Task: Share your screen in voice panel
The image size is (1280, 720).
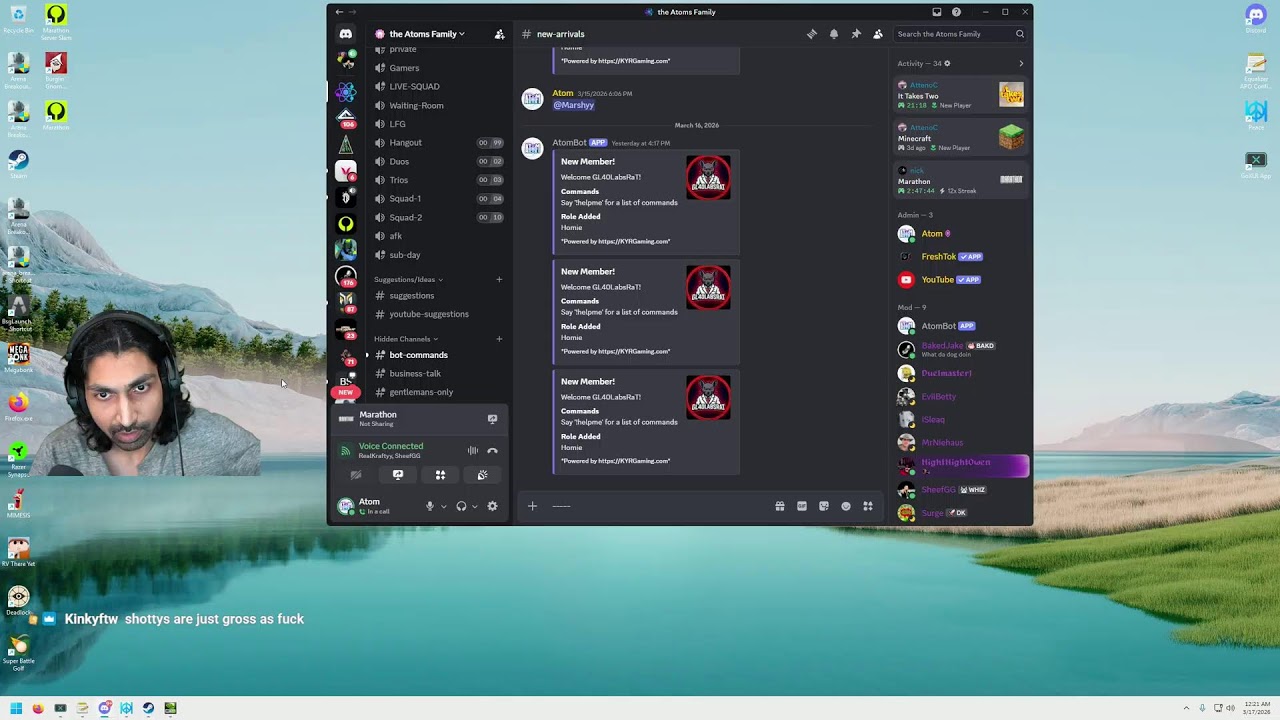Action: click(x=398, y=475)
